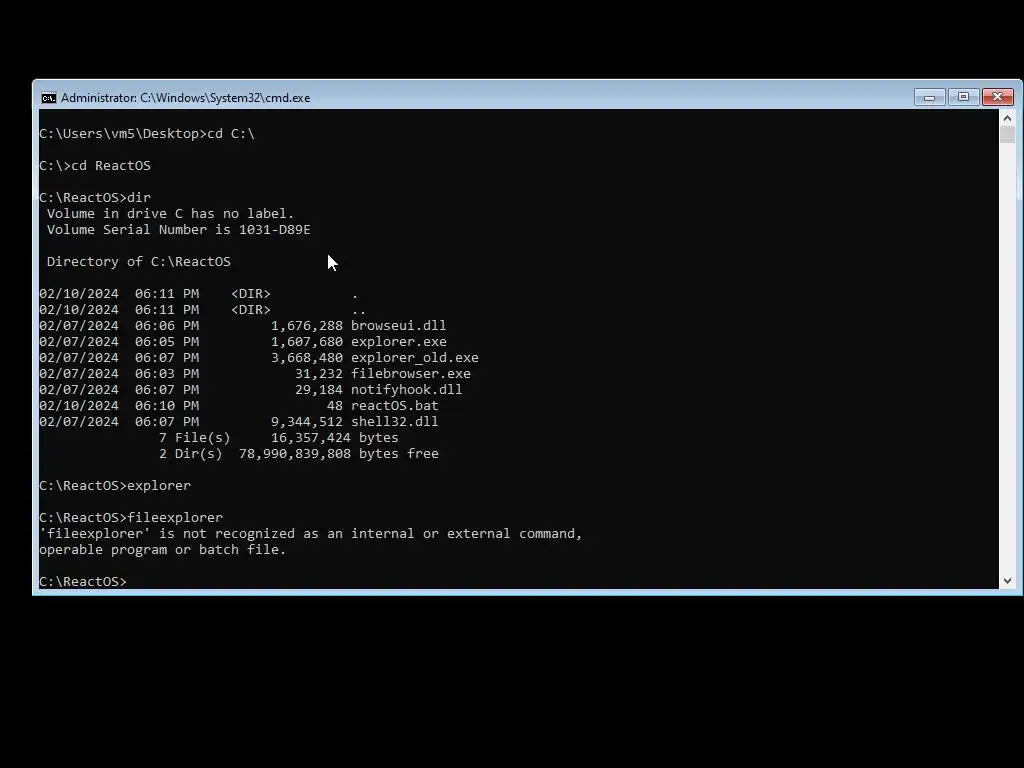
Task: Click the window title 'Administrator: C:\Windows\System32\cmd.exe'
Action: pyautogui.click(x=185, y=98)
